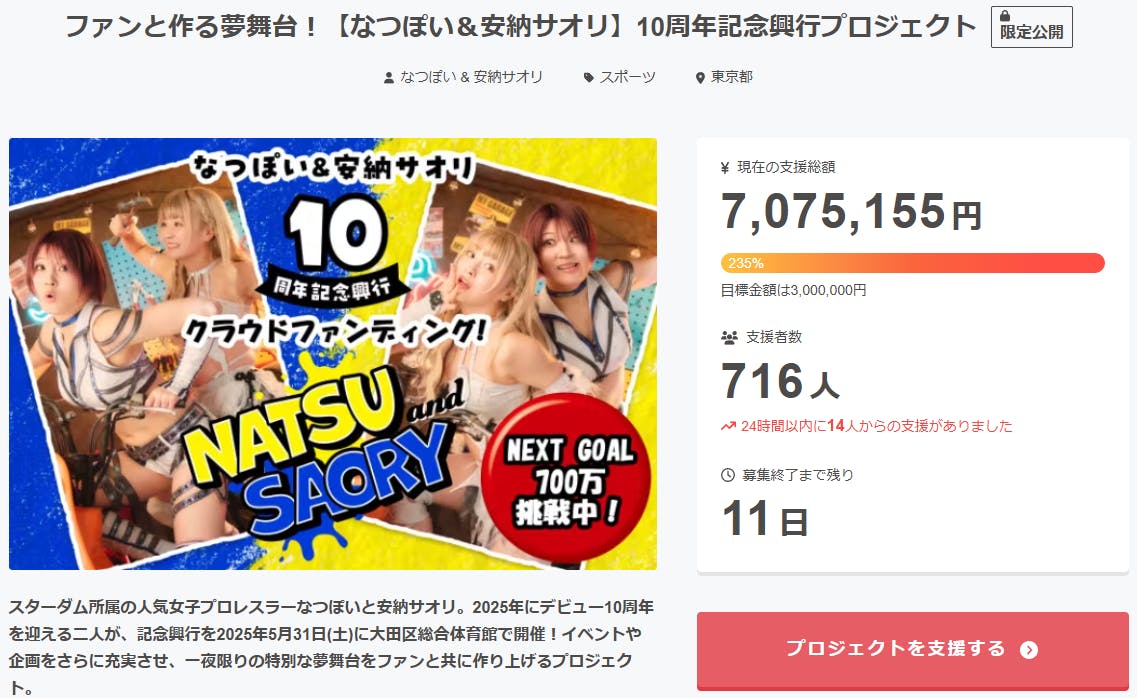This screenshot has height=698, width=1137.
Task: Click the 235% funding progress bar
Action: 912,263
